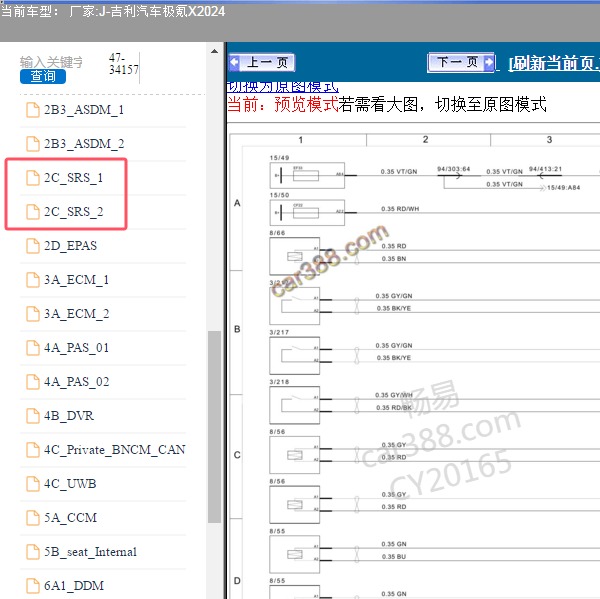Click the switch to original image mode link

282,87
